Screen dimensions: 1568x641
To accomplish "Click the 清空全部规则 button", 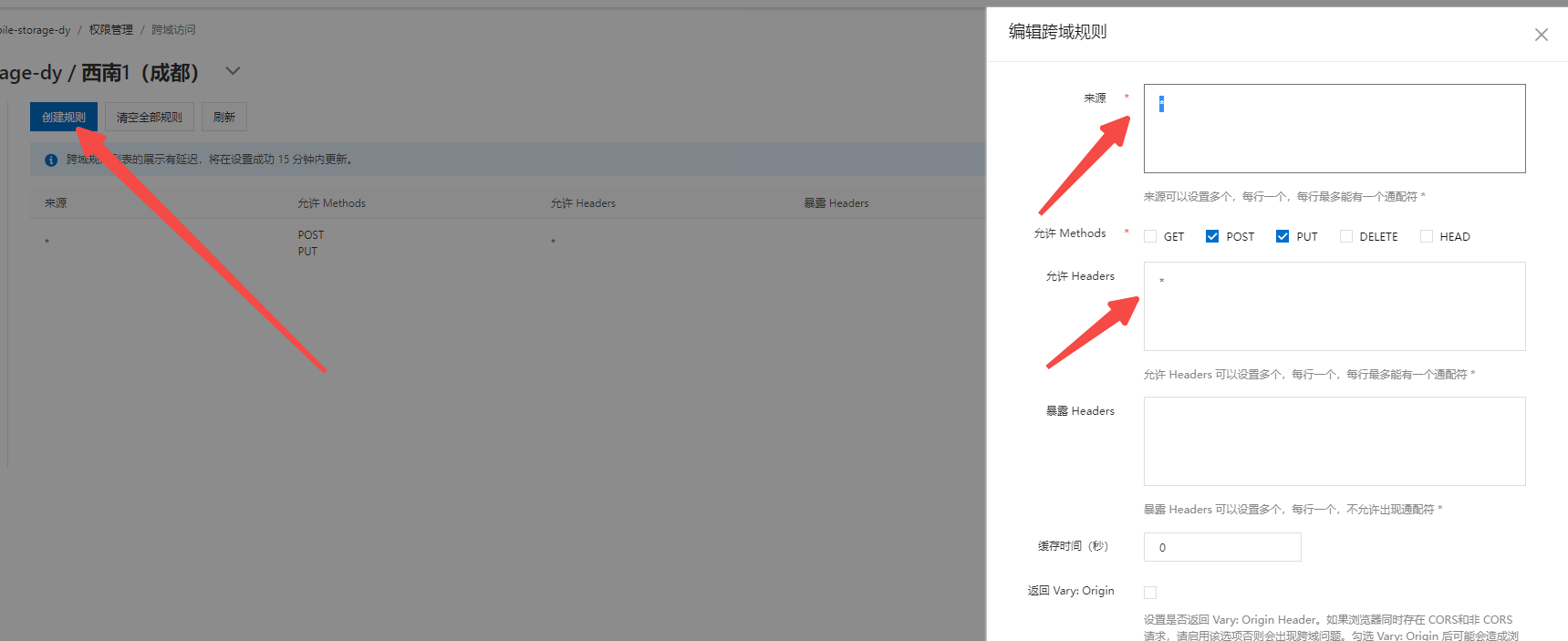I will point(150,117).
